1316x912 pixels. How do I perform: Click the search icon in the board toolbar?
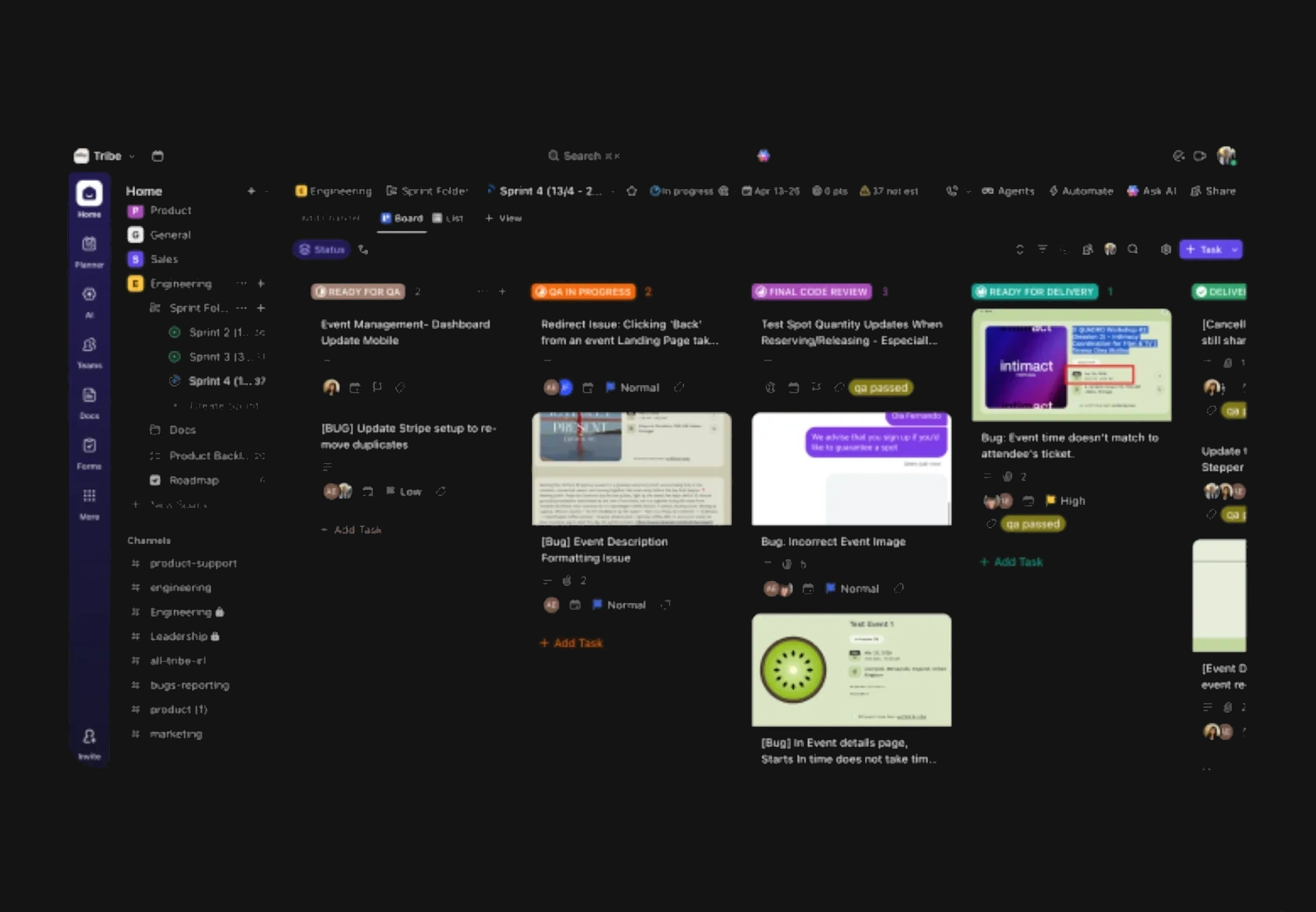(x=1133, y=249)
